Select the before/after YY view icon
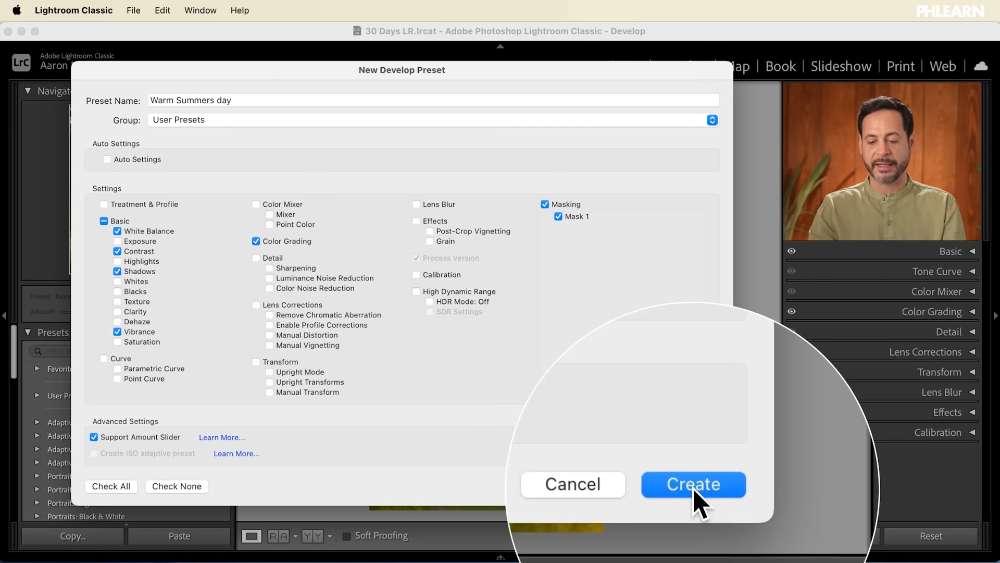 312,536
